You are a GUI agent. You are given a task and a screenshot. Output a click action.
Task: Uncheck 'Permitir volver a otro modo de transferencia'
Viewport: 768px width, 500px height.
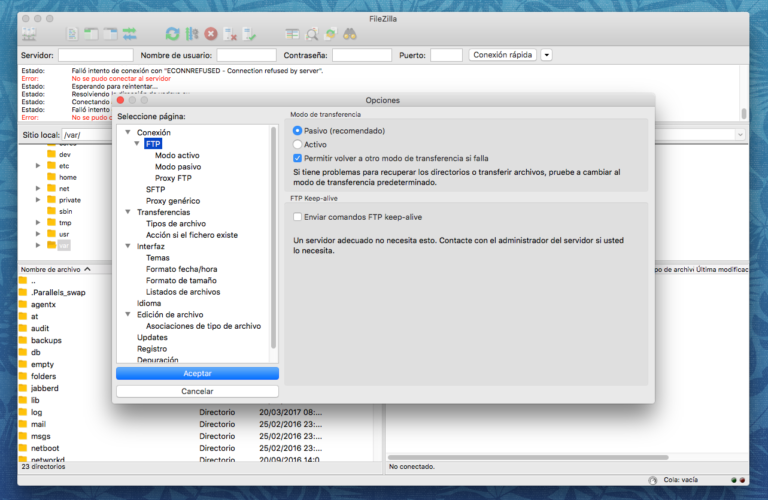point(297,158)
